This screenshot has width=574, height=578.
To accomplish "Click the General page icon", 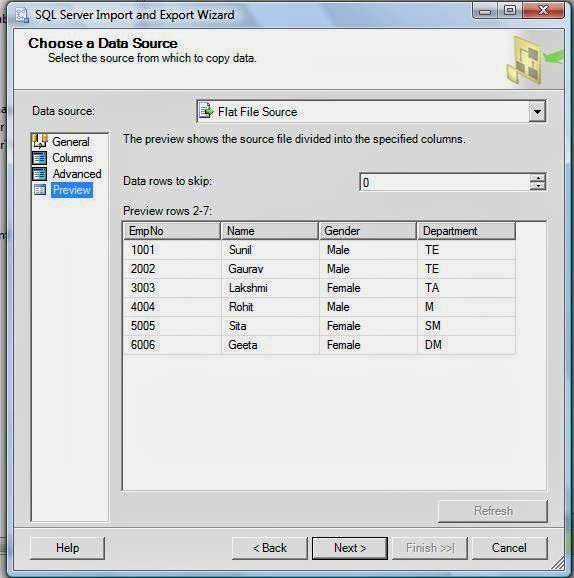I will click(x=40, y=142).
